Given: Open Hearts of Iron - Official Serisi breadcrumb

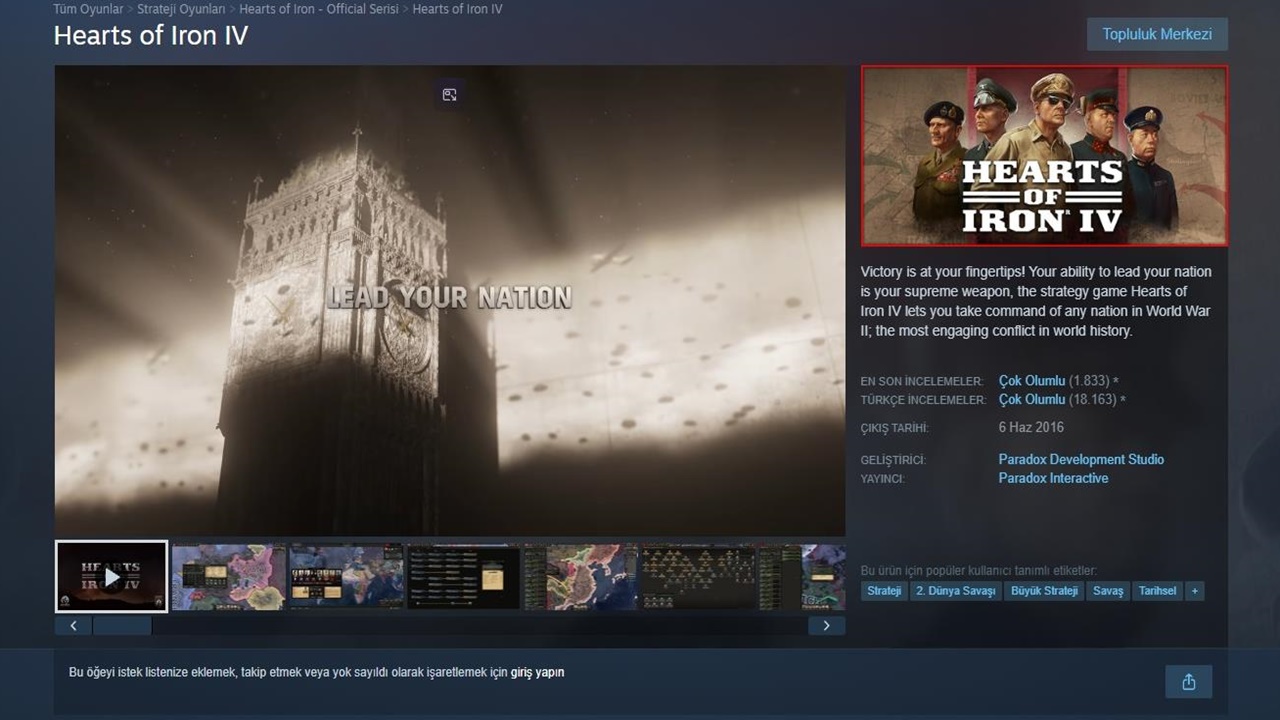Looking at the screenshot, I should point(319,9).
